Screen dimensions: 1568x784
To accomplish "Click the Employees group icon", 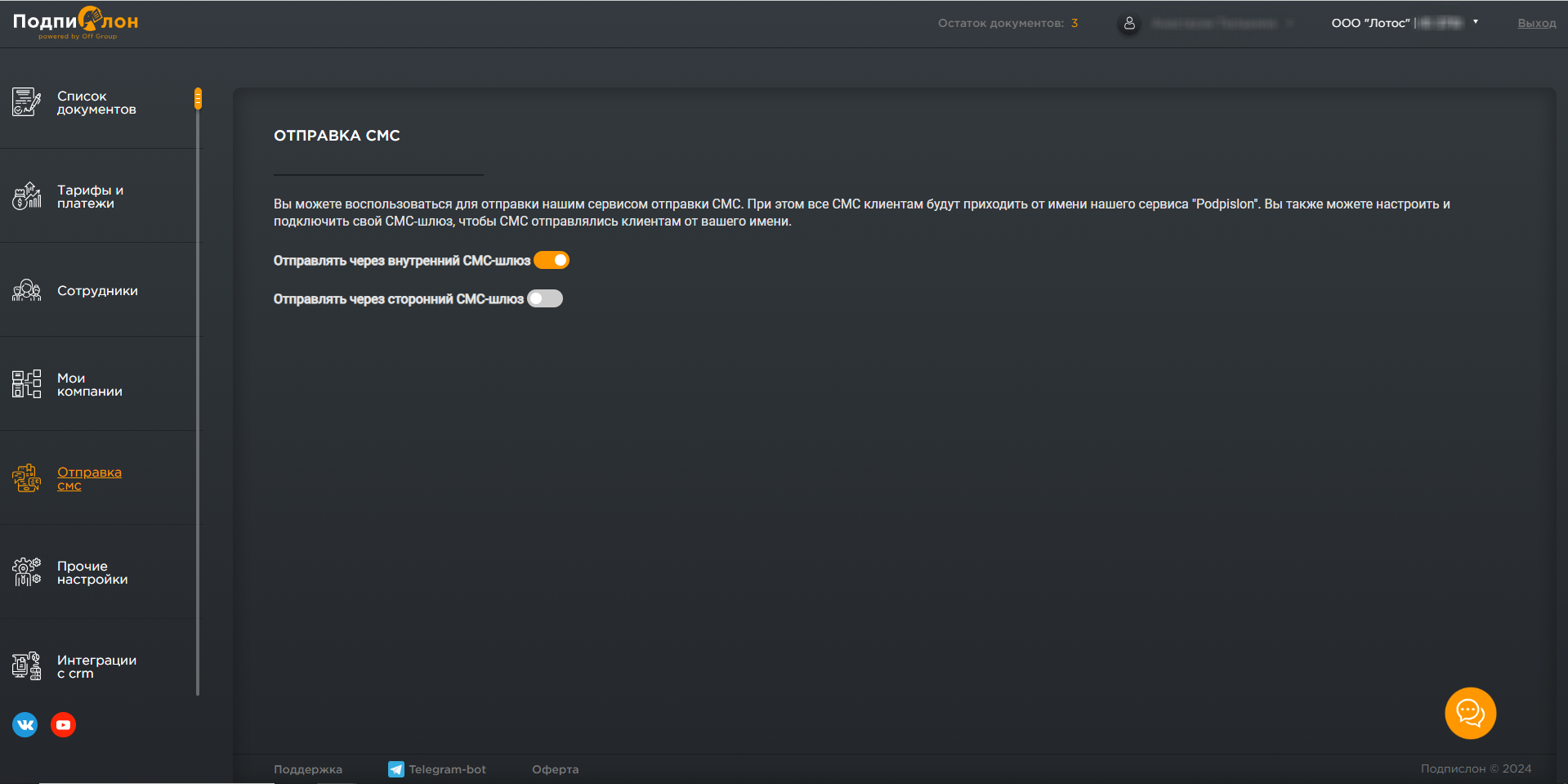I will (26, 290).
